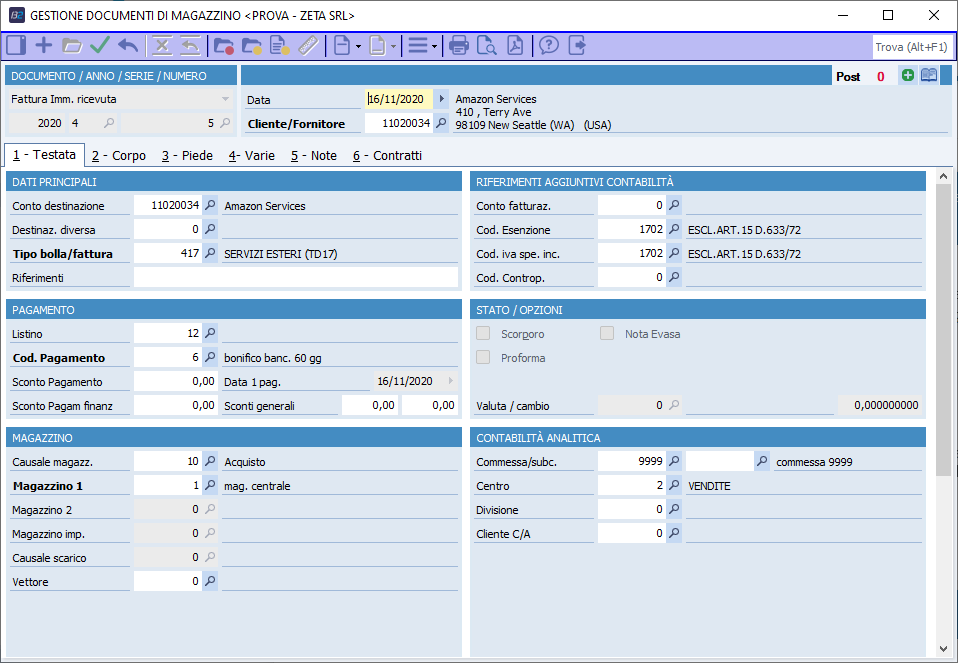Click the exit door icon in toolbar
This screenshot has height=663, width=958.
click(x=576, y=45)
